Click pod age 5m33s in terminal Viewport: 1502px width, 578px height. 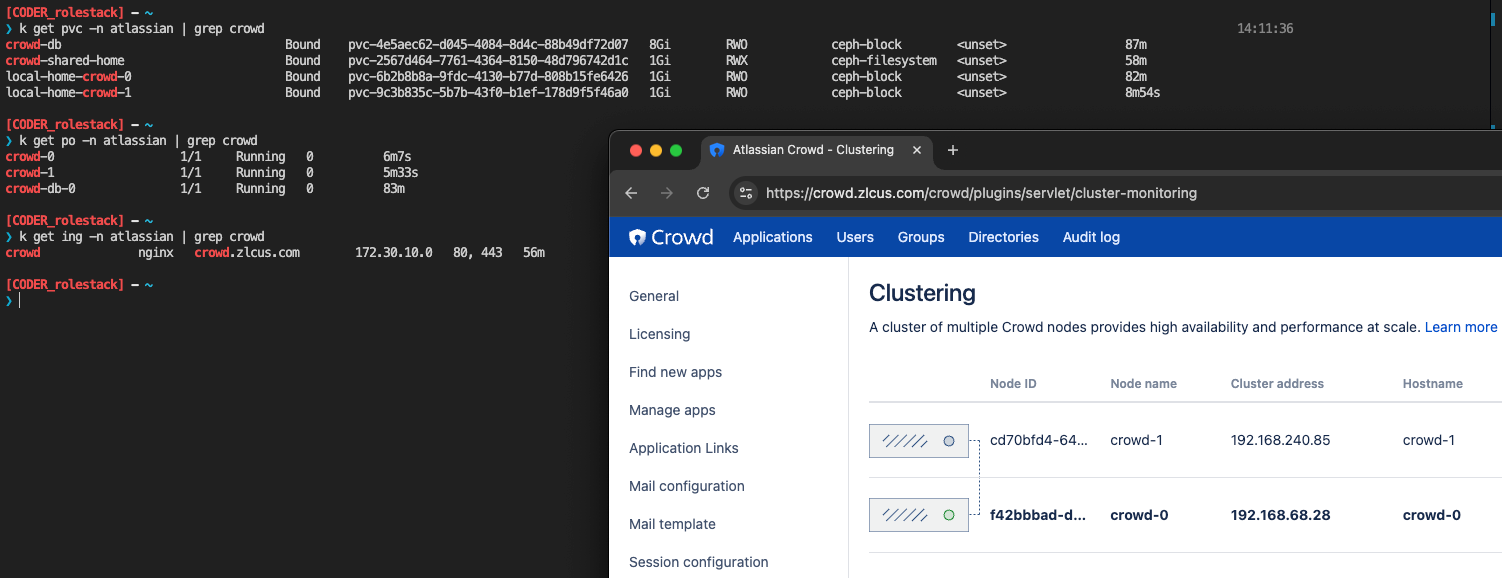(x=400, y=173)
